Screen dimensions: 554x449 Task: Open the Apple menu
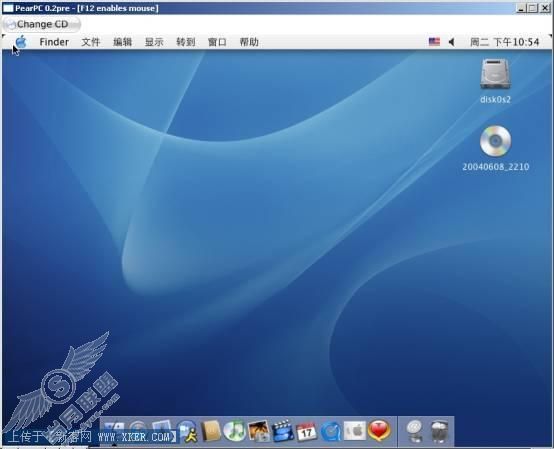(21, 42)
